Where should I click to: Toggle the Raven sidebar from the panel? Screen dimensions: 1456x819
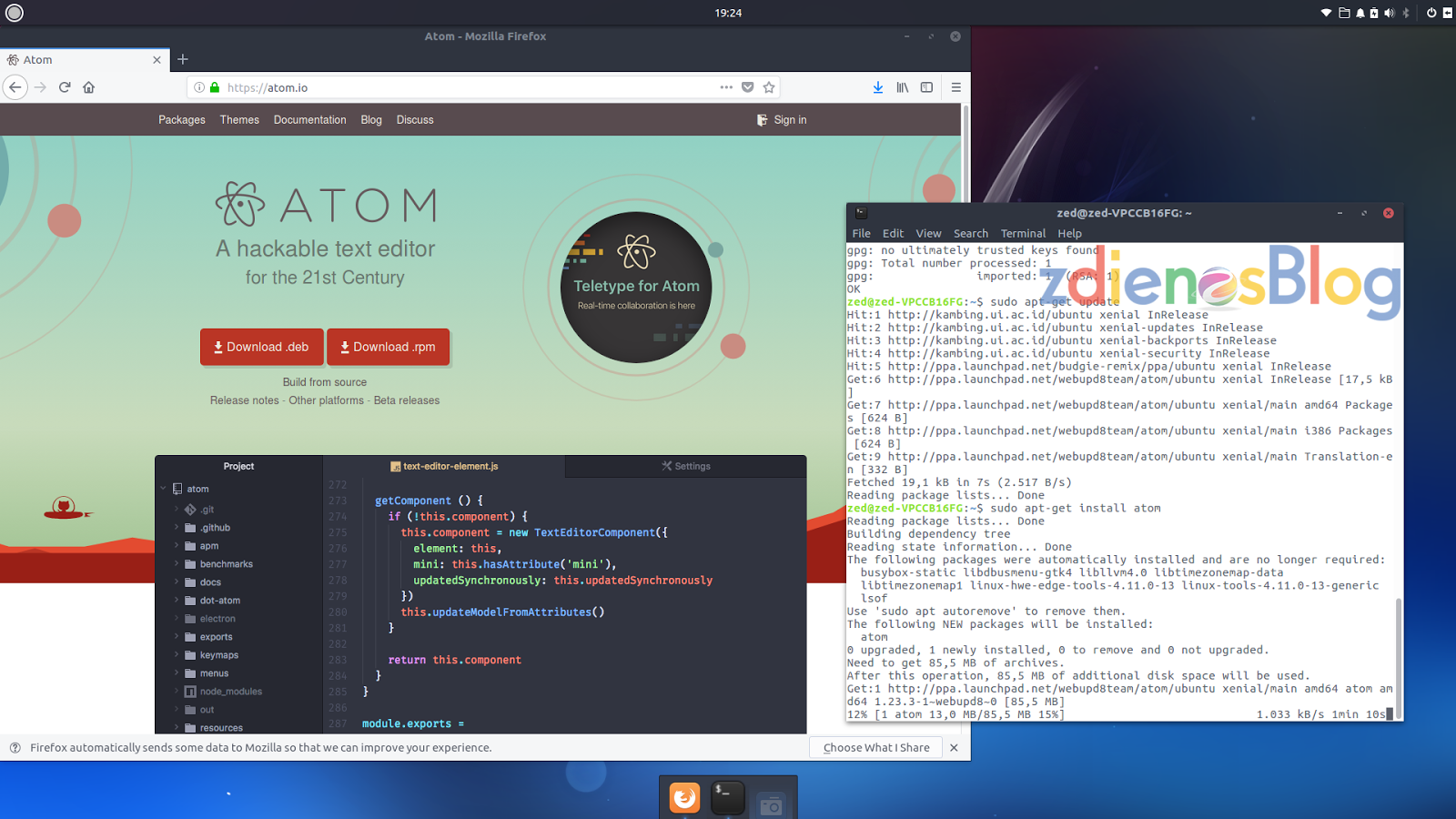coord(1448,13)
